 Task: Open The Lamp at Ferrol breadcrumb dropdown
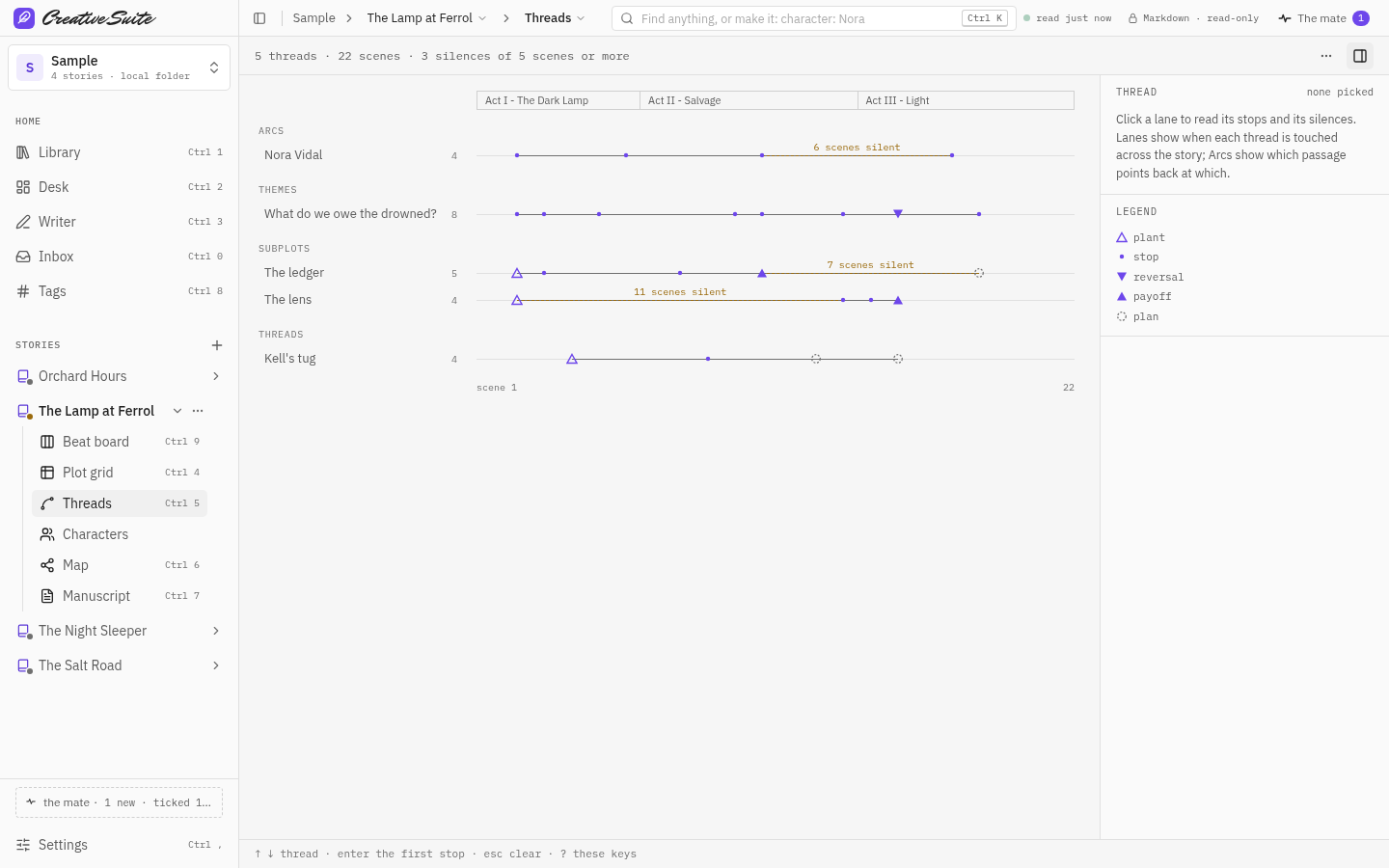coord(426,18)
